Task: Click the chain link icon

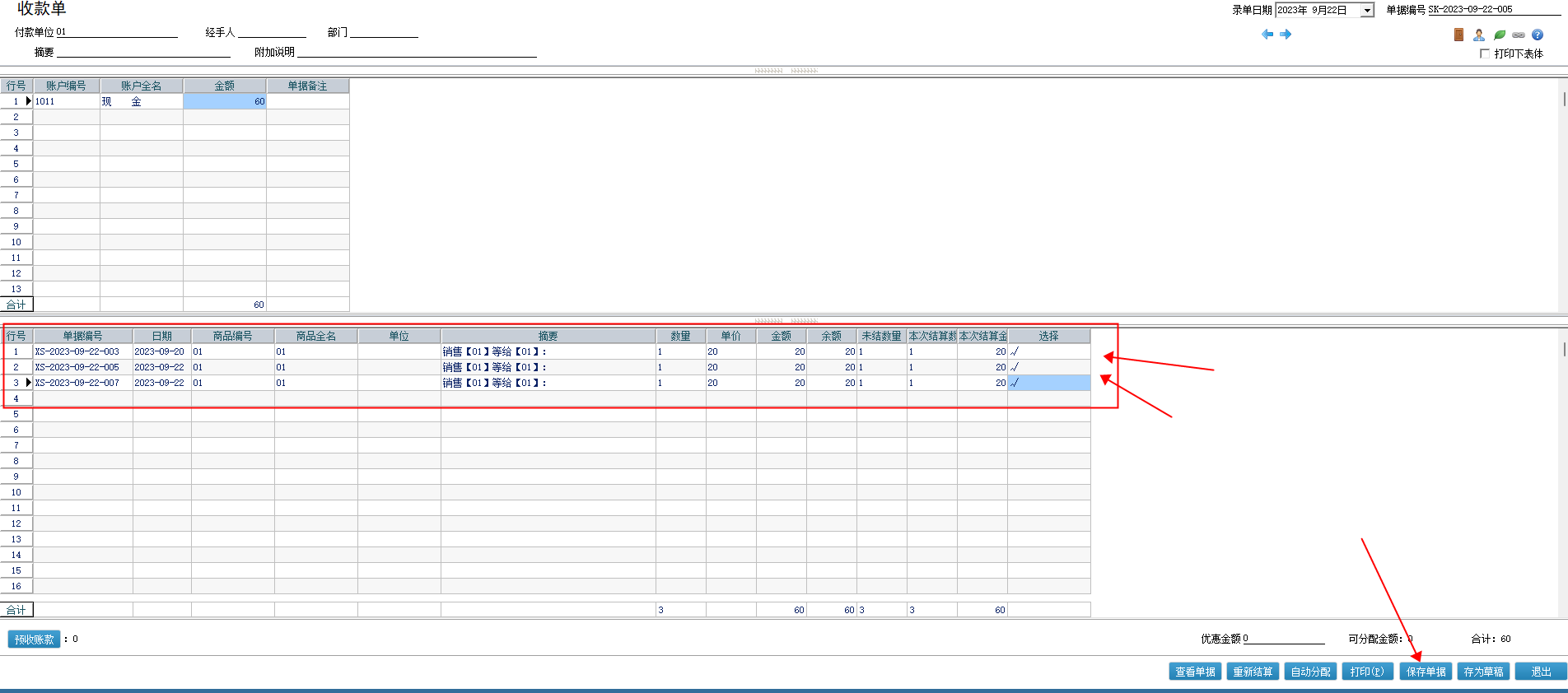Action: (x=1519, y=35)
